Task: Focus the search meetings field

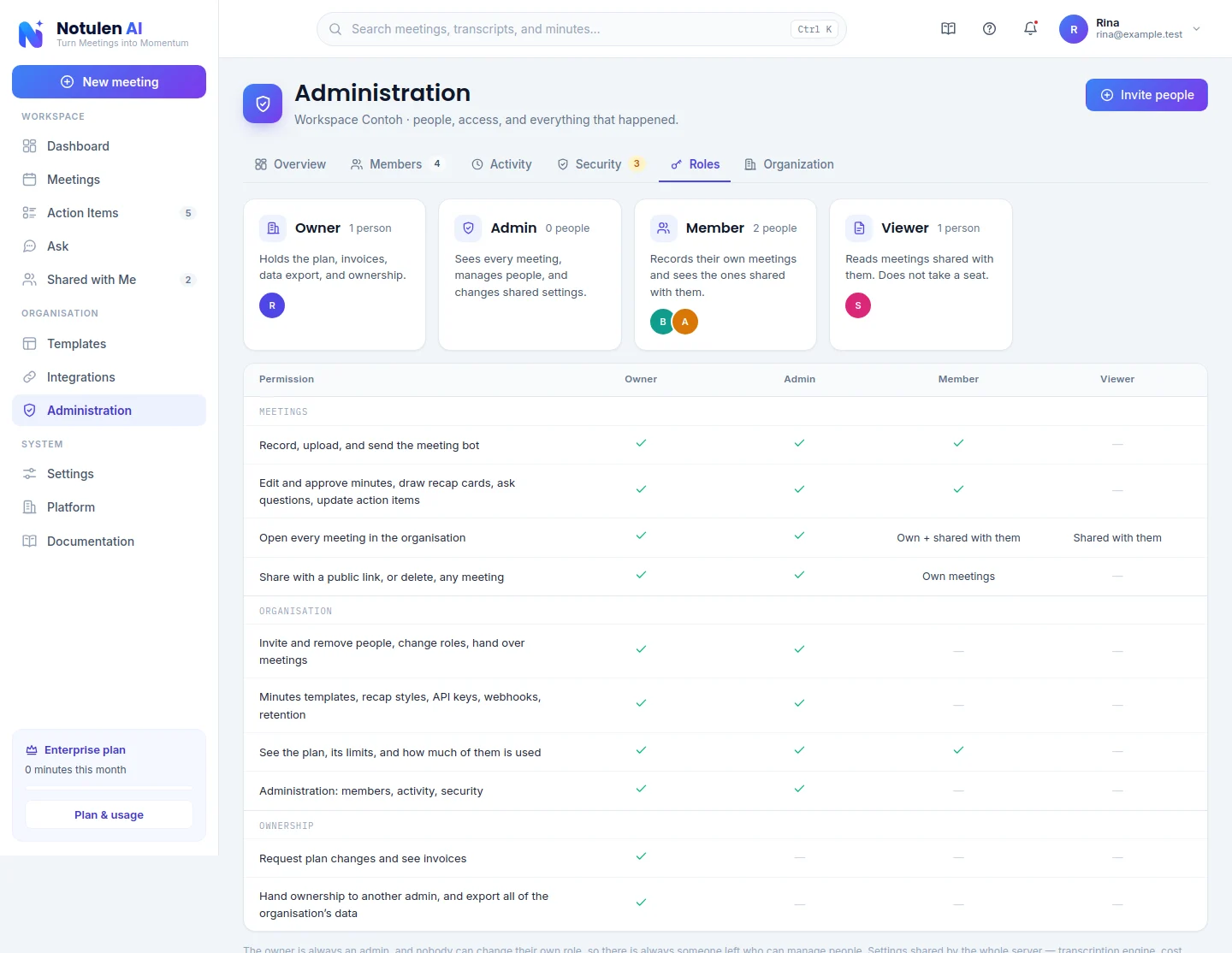Action: click(582, 29)
